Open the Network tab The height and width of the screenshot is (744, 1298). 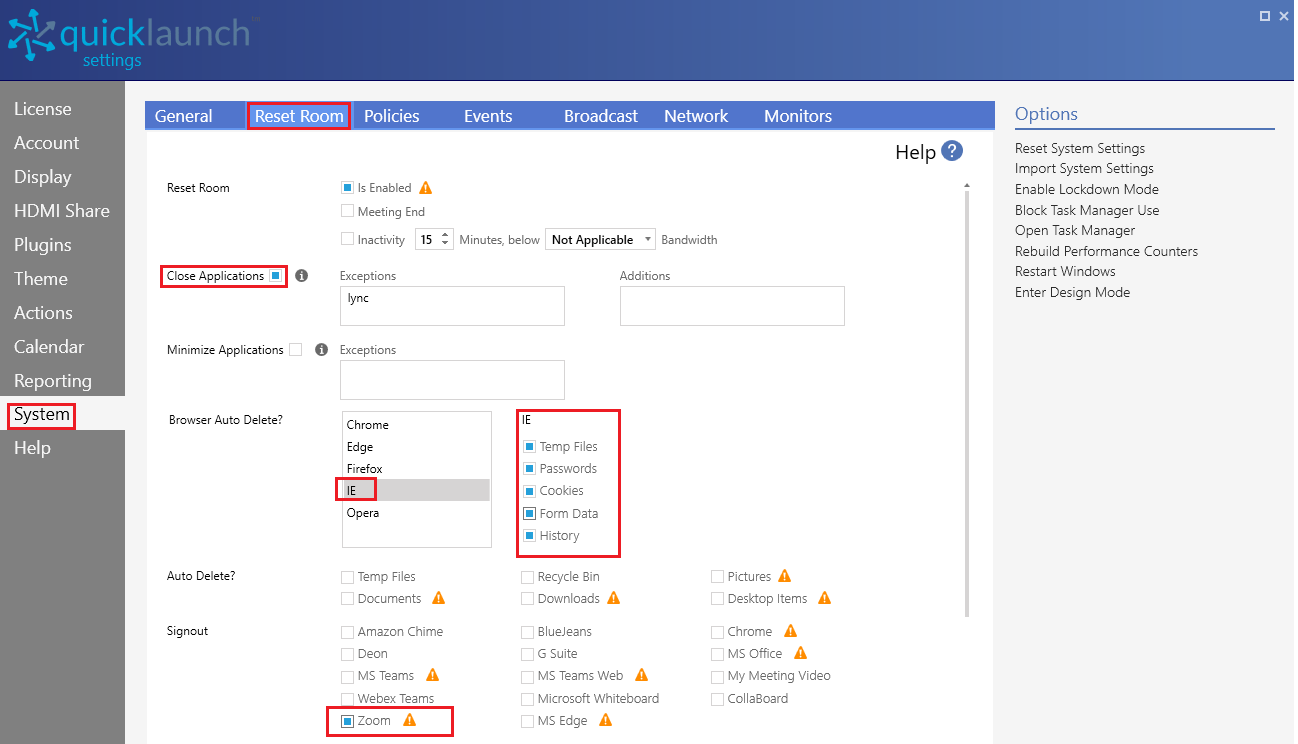(696, 116)
